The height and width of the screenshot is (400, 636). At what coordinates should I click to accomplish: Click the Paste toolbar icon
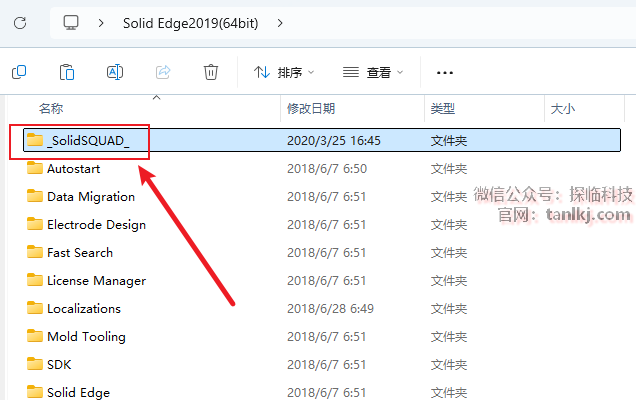coord(67,72)
